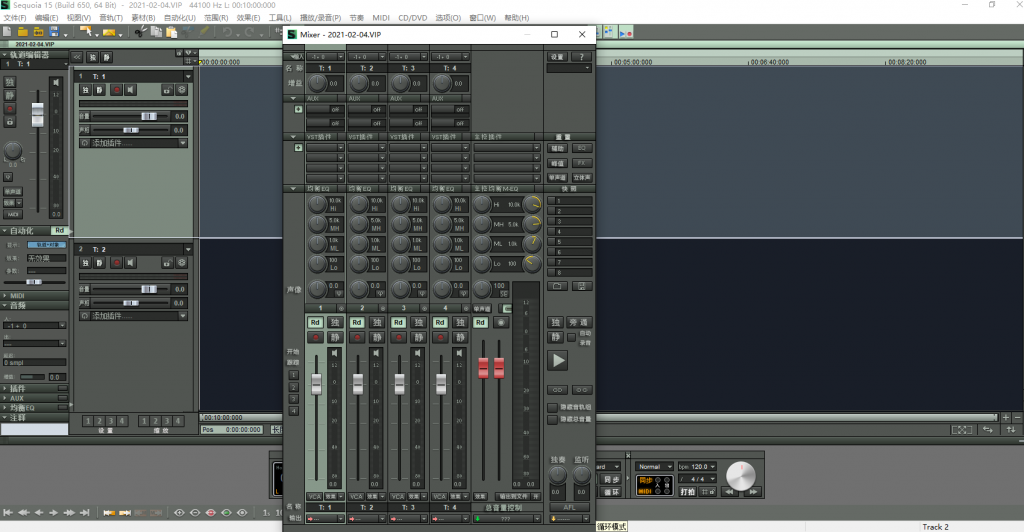Select the mouse pointer tool icon
The image size is (1024, 532).
pyautogui.click(x=86, y=31)
